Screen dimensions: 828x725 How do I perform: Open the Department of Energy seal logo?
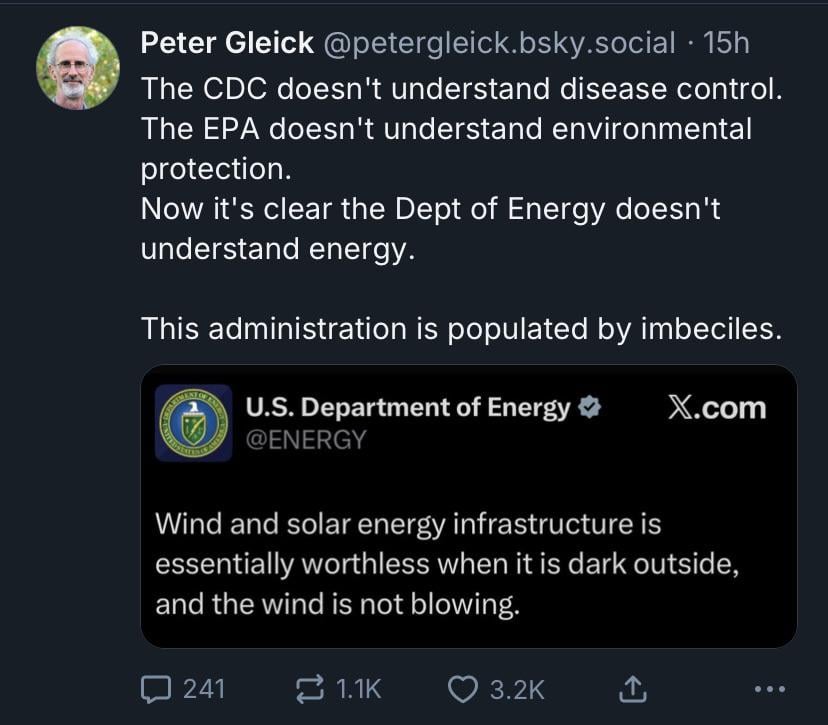click(x=194, y=423)
